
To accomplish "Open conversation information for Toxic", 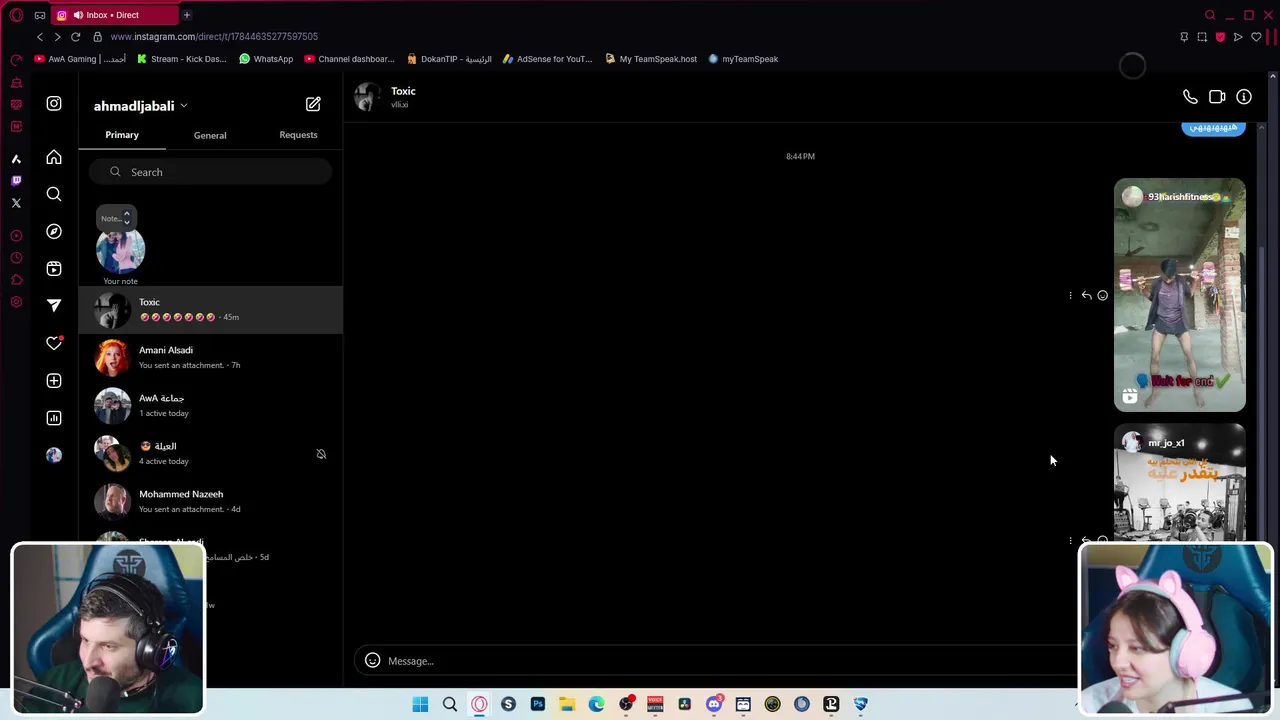I will (x=1244, y=97).
